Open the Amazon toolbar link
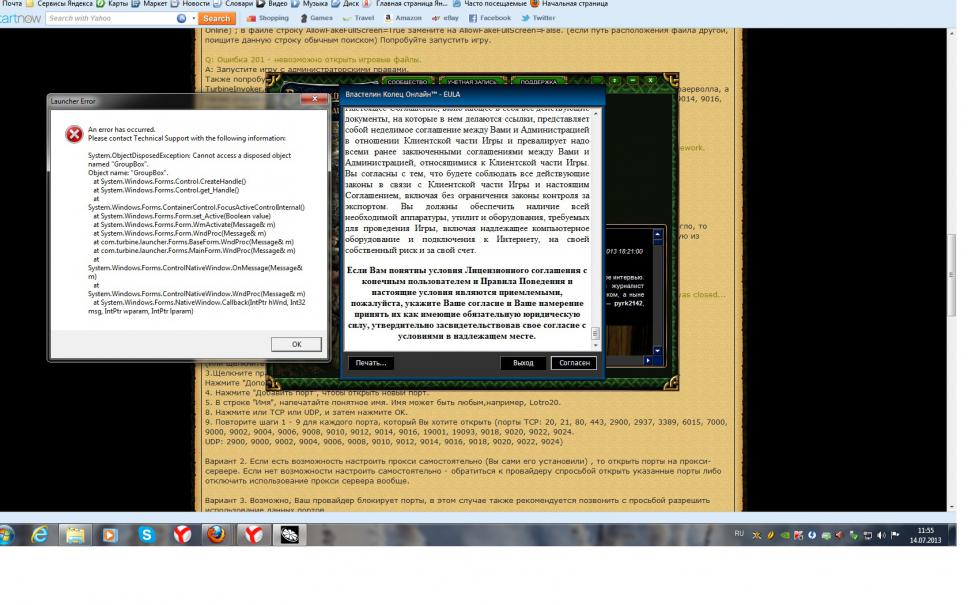This screenshot has width=968, height=605. [x=403, y=19]
